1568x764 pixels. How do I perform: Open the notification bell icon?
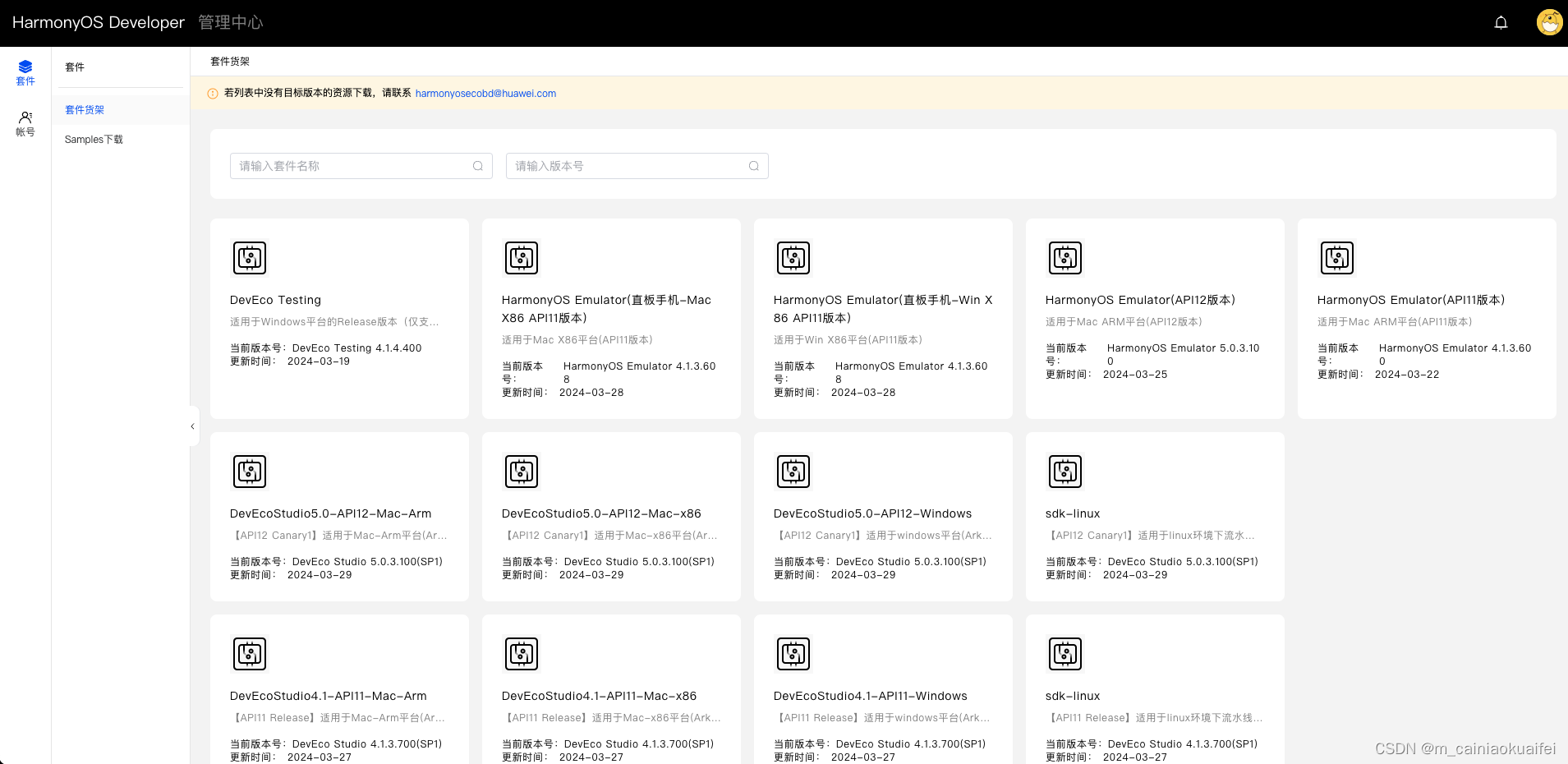click(1501, 23)
